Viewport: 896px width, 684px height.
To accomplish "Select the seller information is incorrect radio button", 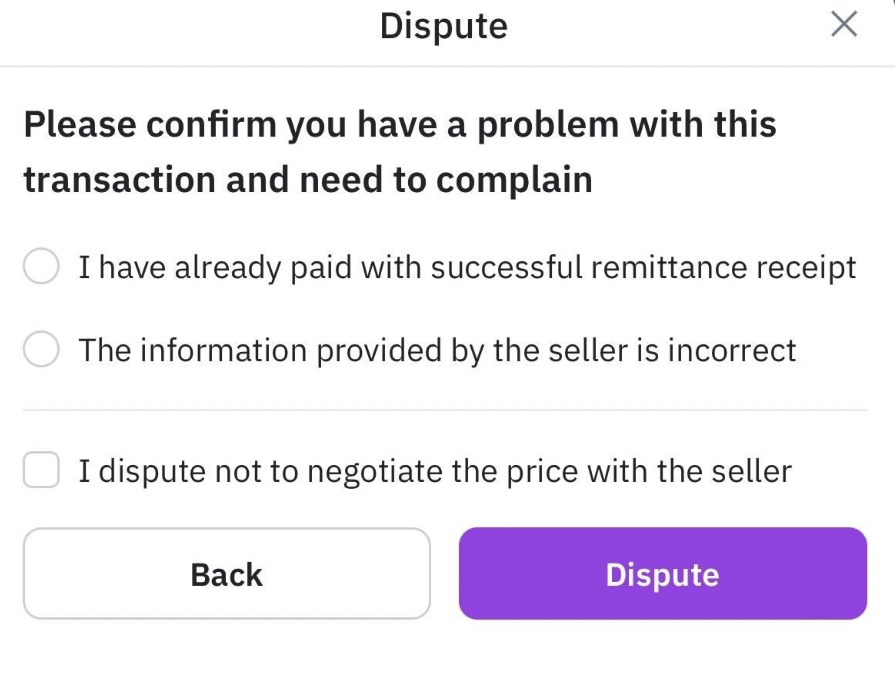I will (x=41, y=350).
